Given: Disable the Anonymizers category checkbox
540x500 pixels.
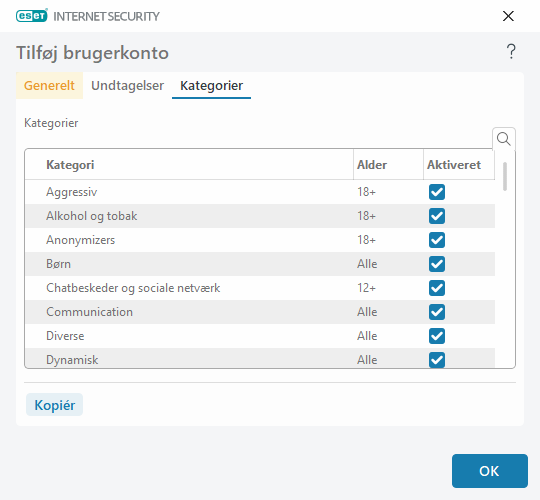Looking at the screenshot, I should [437, 240].
